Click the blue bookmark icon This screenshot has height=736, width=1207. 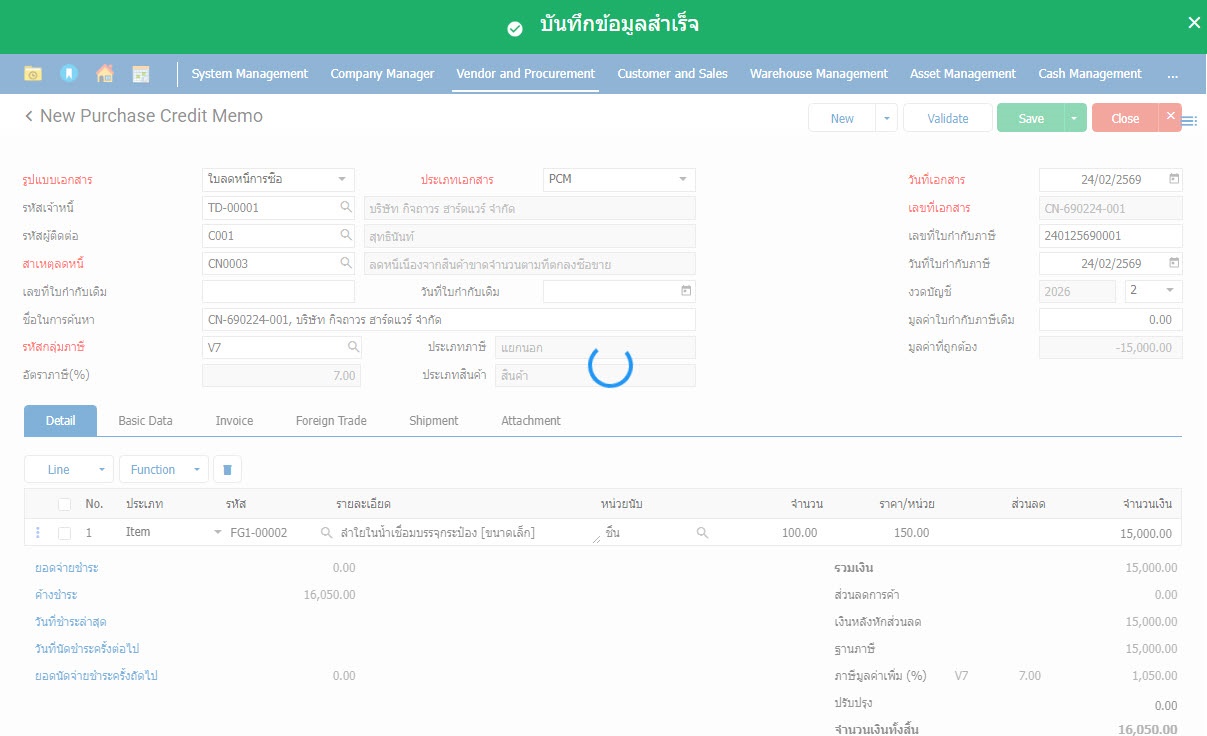[x=68, y=74]
